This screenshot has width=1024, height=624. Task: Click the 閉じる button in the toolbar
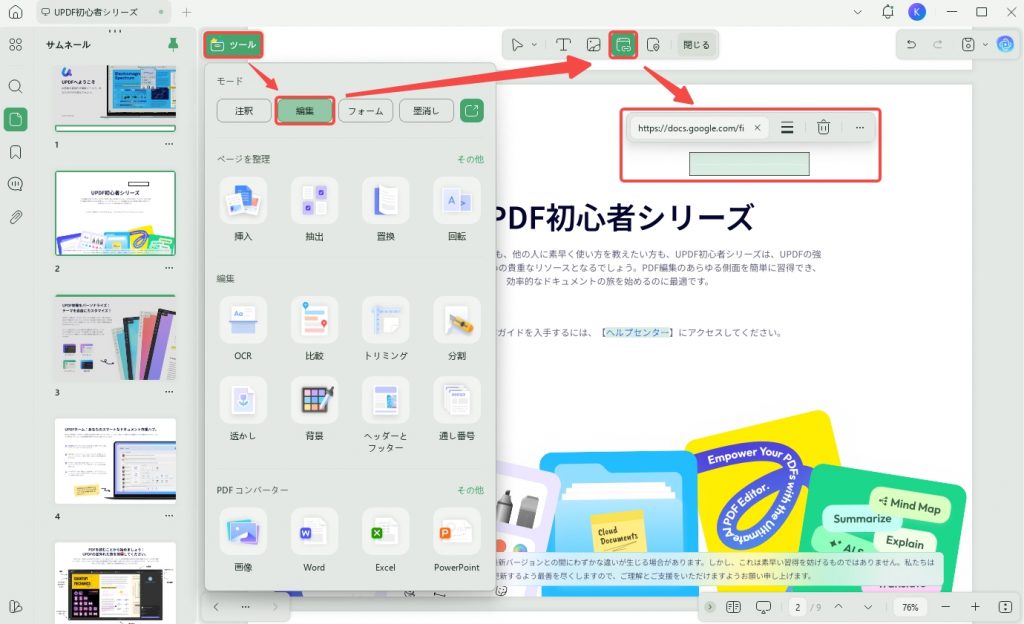coord(696,44)
